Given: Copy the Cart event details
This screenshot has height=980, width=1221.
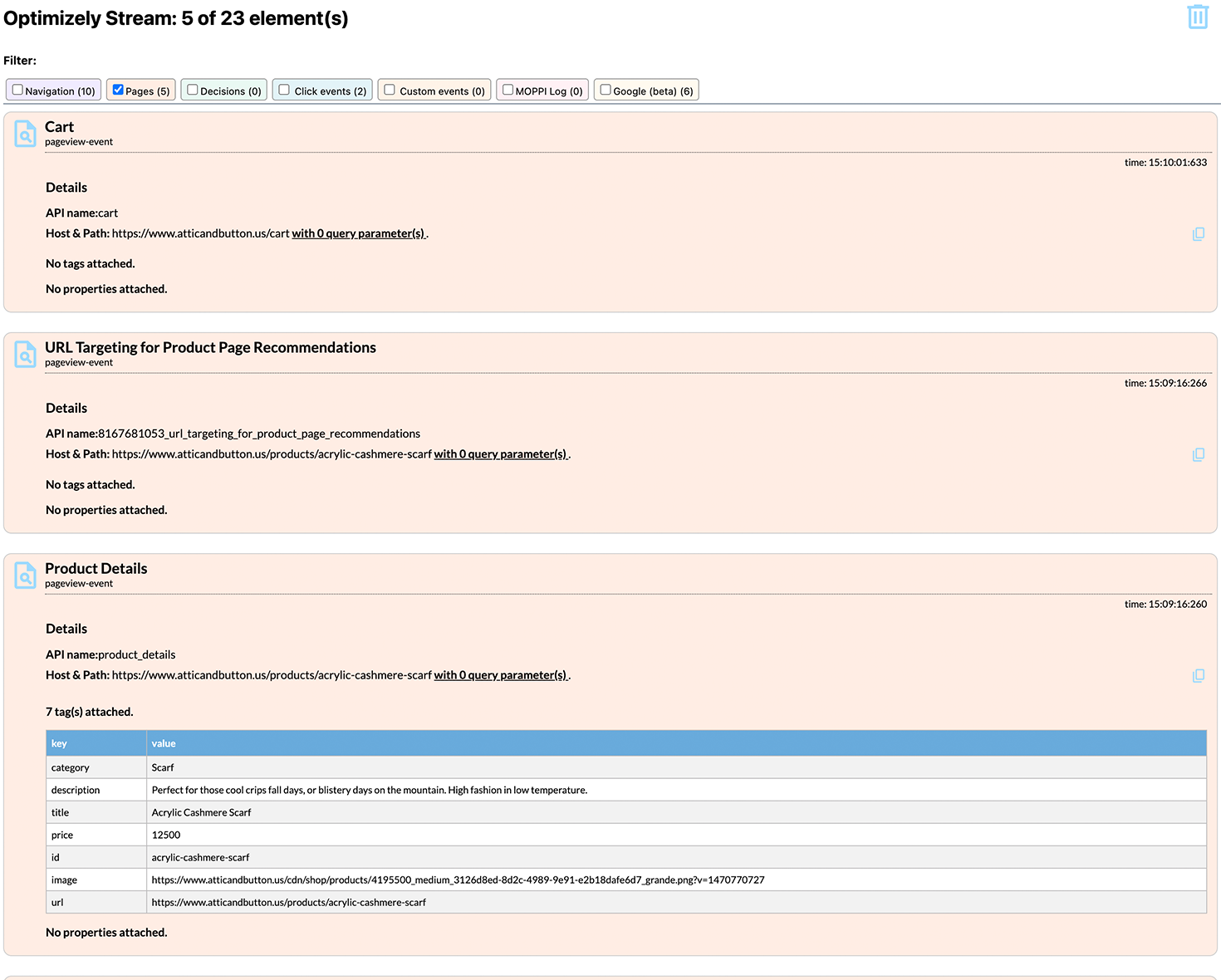Looking at the screenshot, I should 1198,234.
